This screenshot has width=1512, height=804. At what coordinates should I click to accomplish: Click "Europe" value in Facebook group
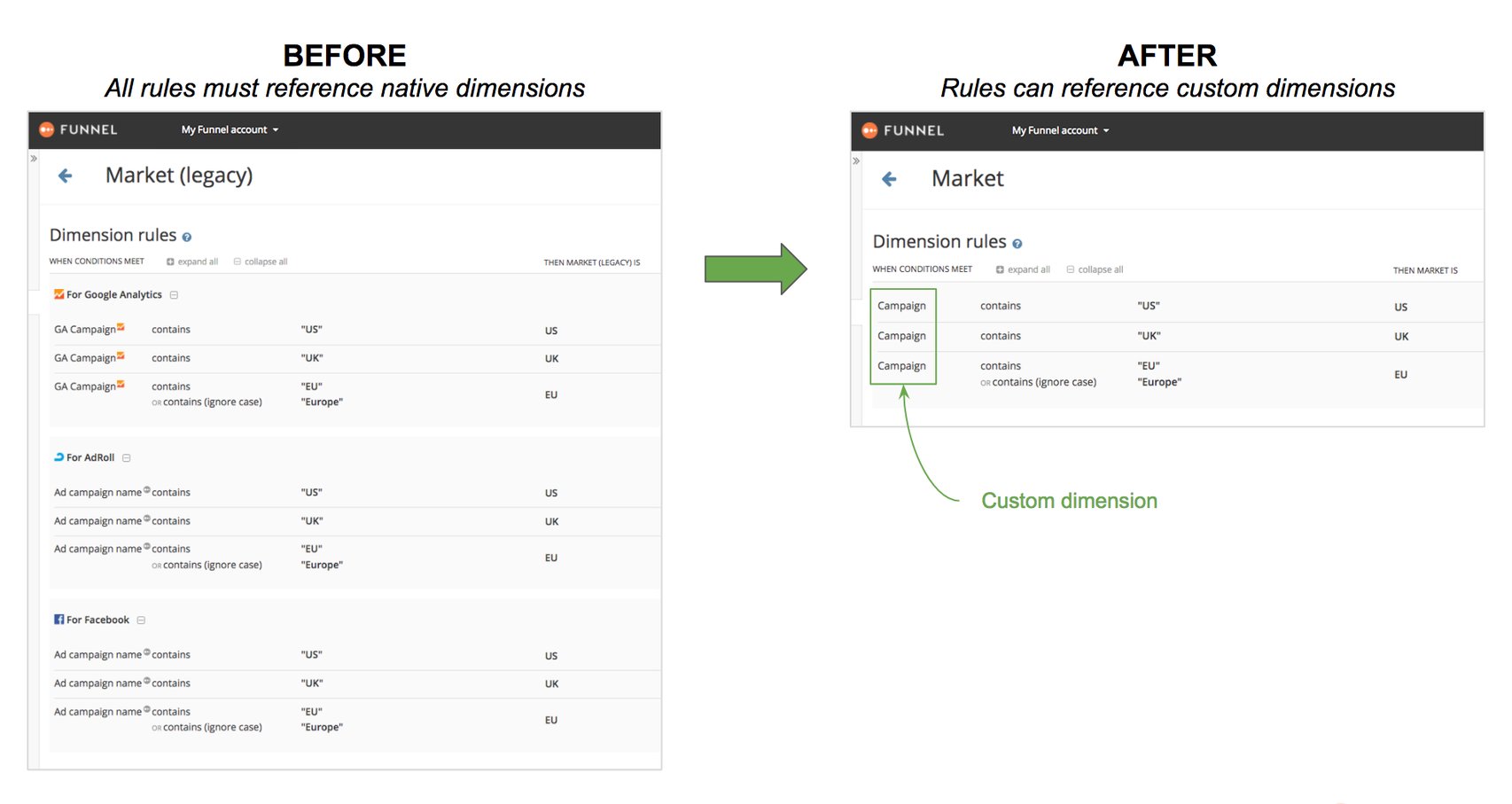pos(322,728)
